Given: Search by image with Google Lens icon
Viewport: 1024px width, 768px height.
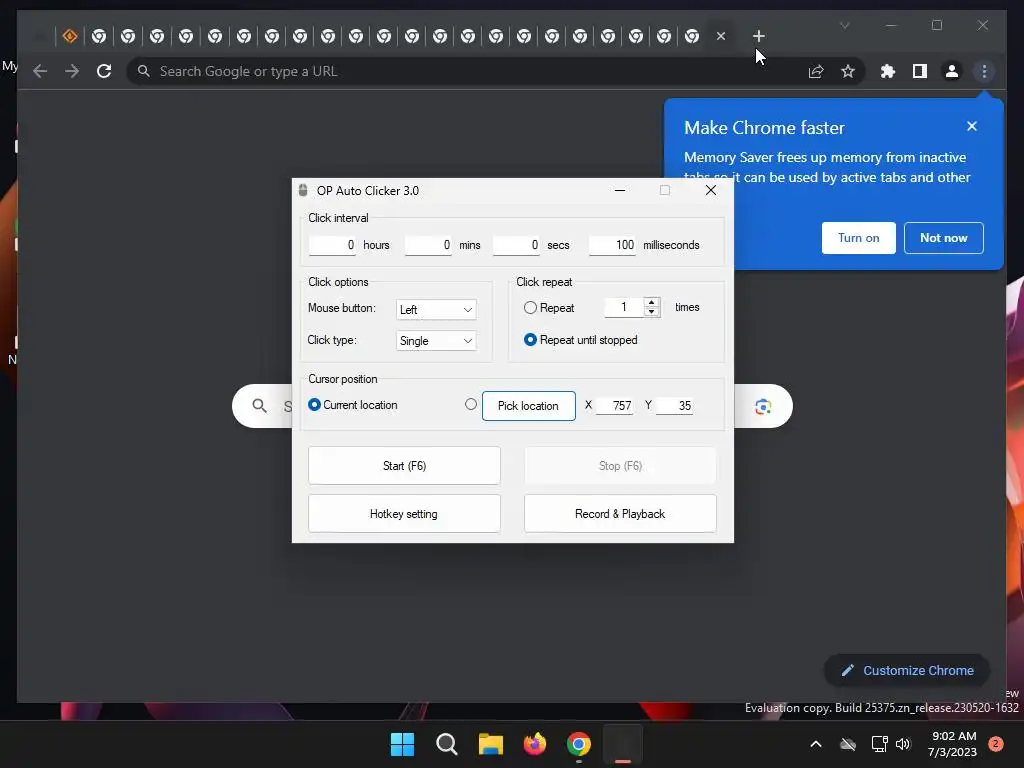Looking at the screenshot, I should [x=763, y=407].
